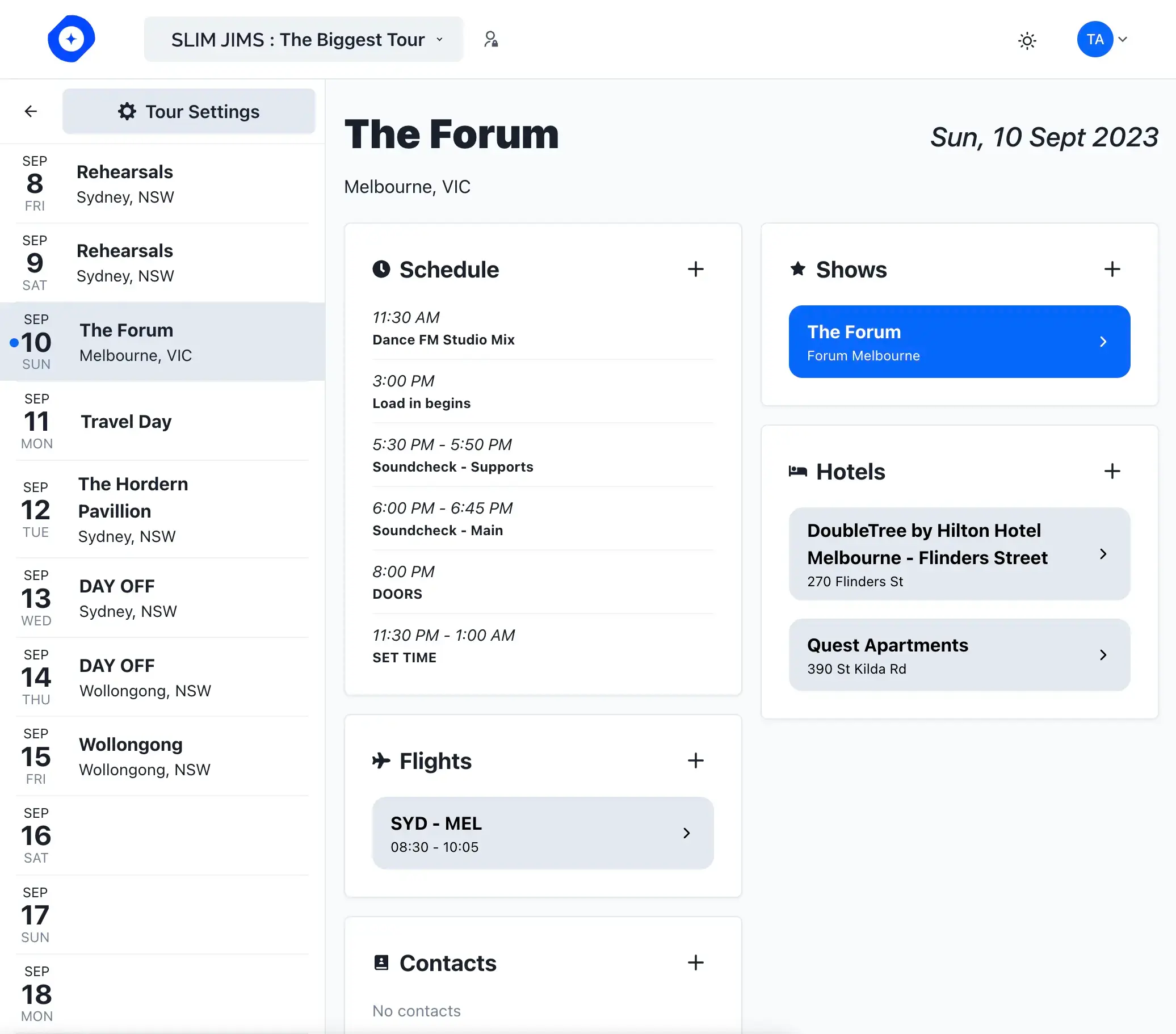Select Sep 11 Travel Day in sidebar
1176x1034 pixels.
click(x=162, y=421)
